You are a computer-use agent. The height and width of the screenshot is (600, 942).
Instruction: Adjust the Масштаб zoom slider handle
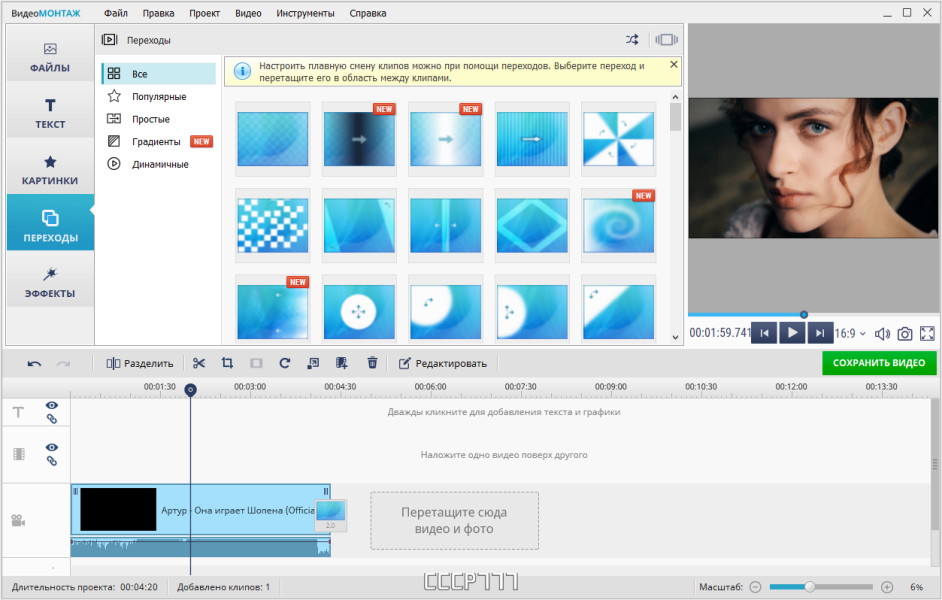(x=810, y=587)
